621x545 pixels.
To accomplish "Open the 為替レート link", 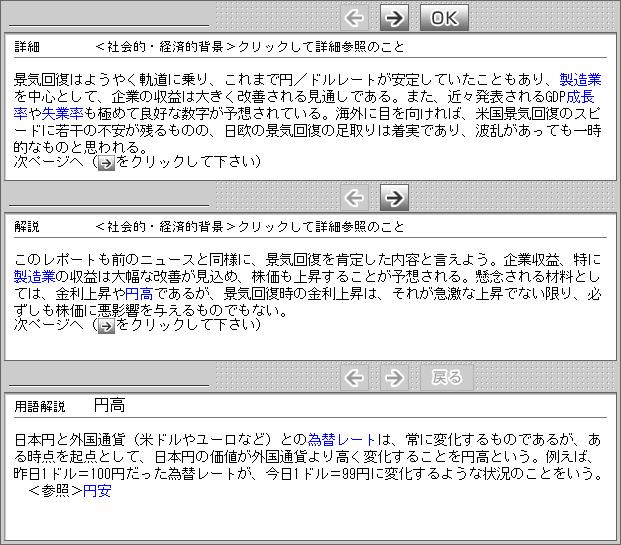I will [x=342, y=440].
